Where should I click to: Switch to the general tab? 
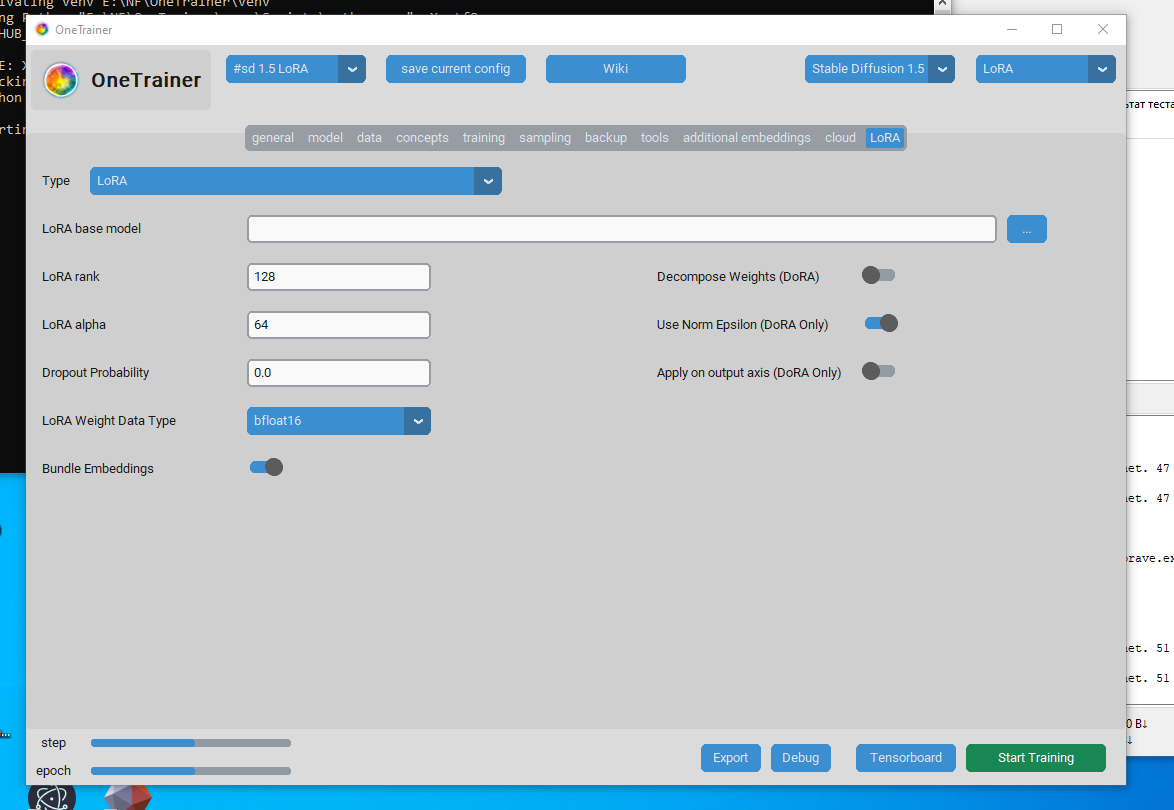click(273, 138)
